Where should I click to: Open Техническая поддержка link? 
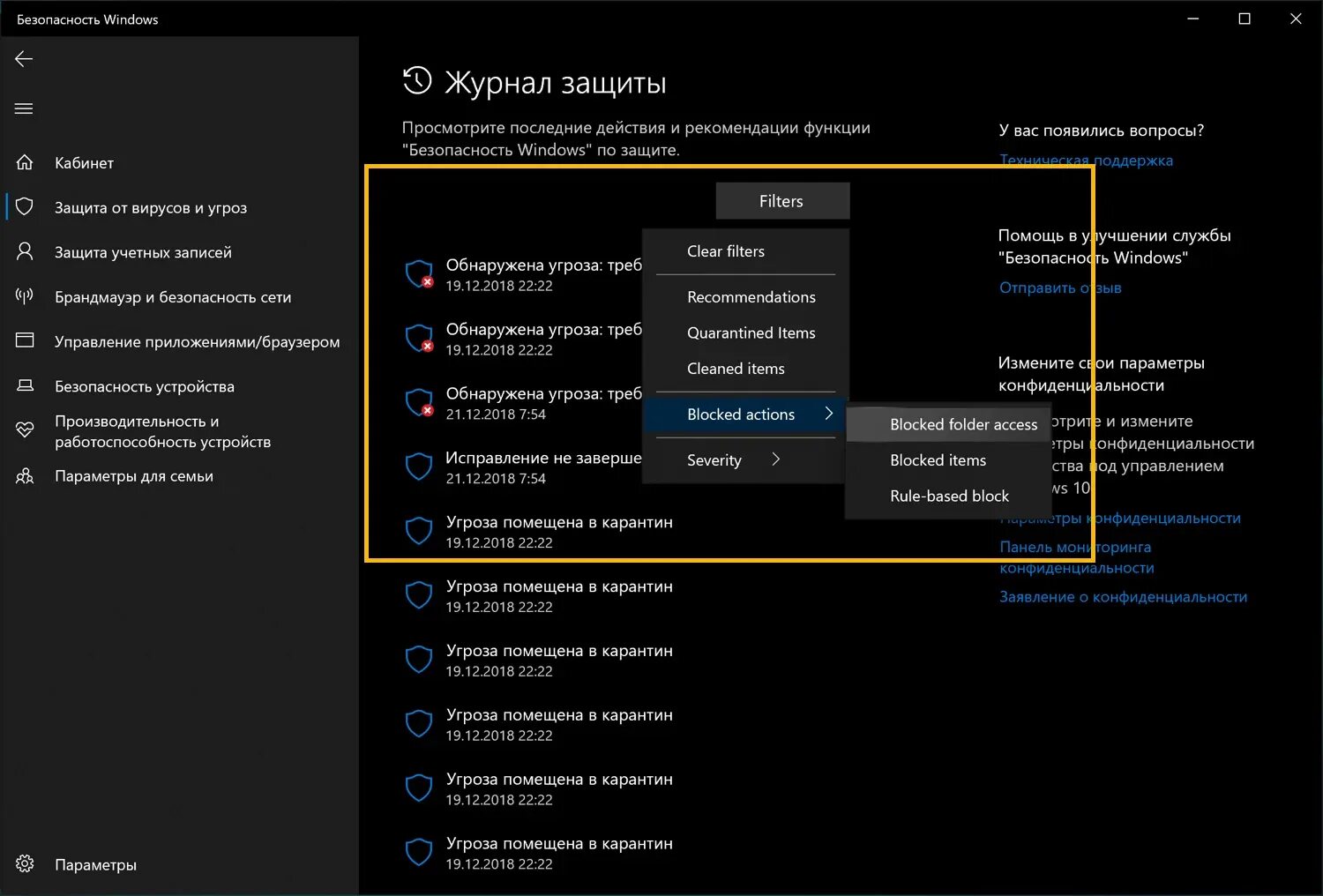(x=1086, y=160)
